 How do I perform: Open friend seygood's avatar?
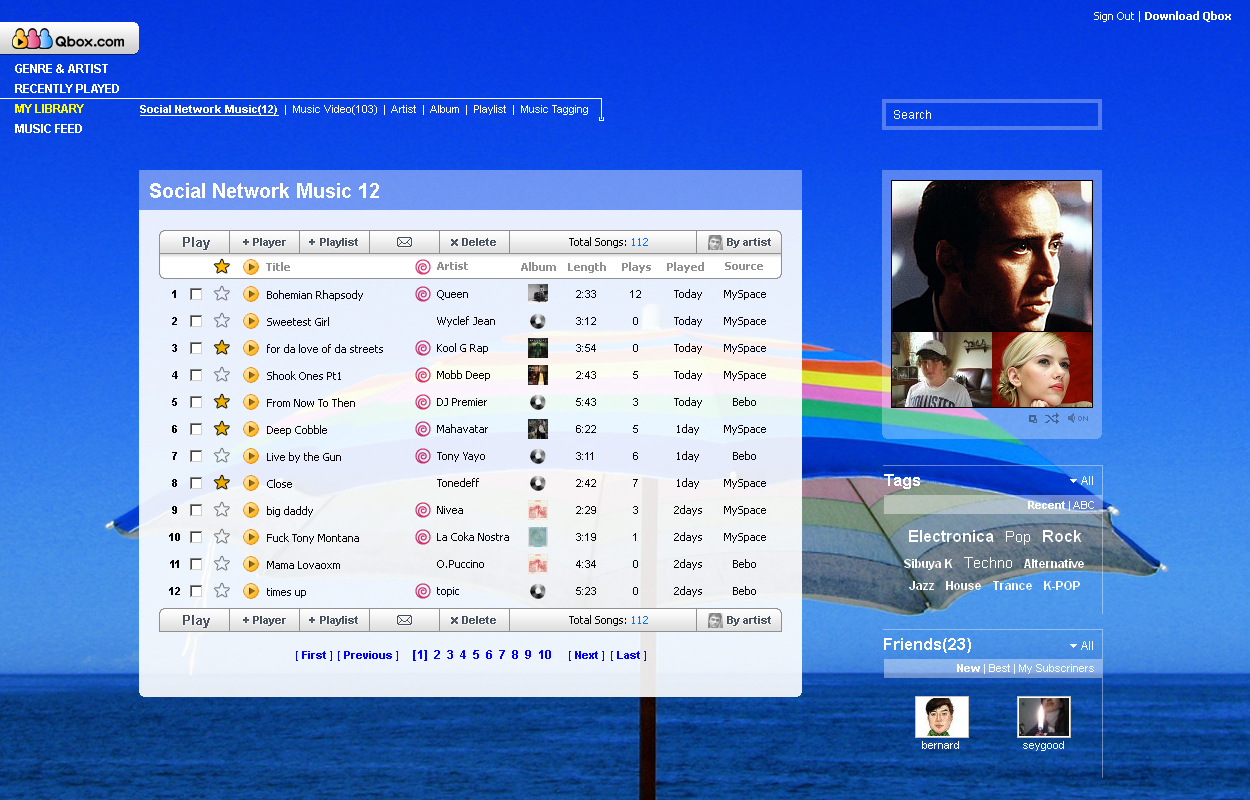[x=1044, y=717]
